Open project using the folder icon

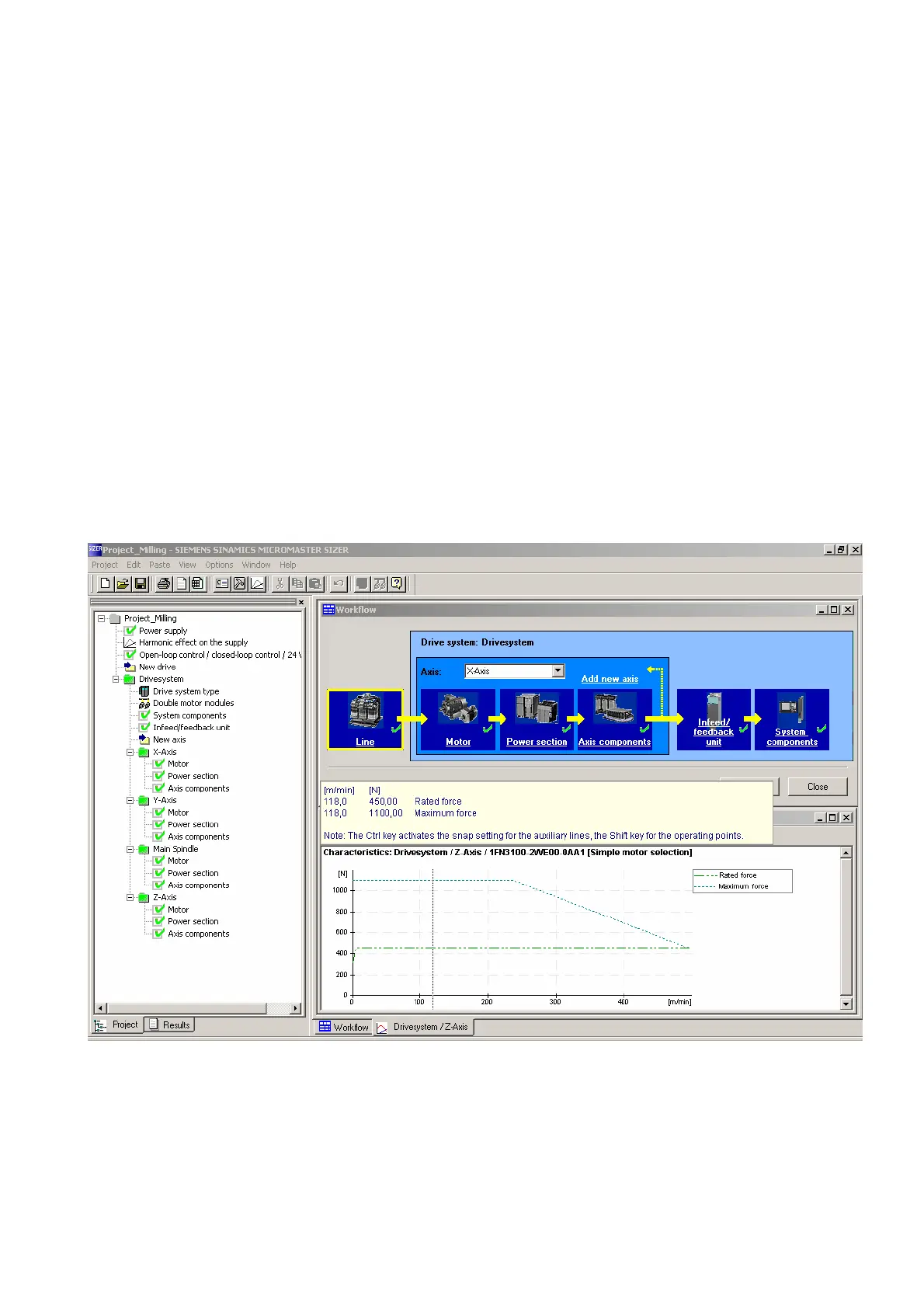tap(123, 583)
